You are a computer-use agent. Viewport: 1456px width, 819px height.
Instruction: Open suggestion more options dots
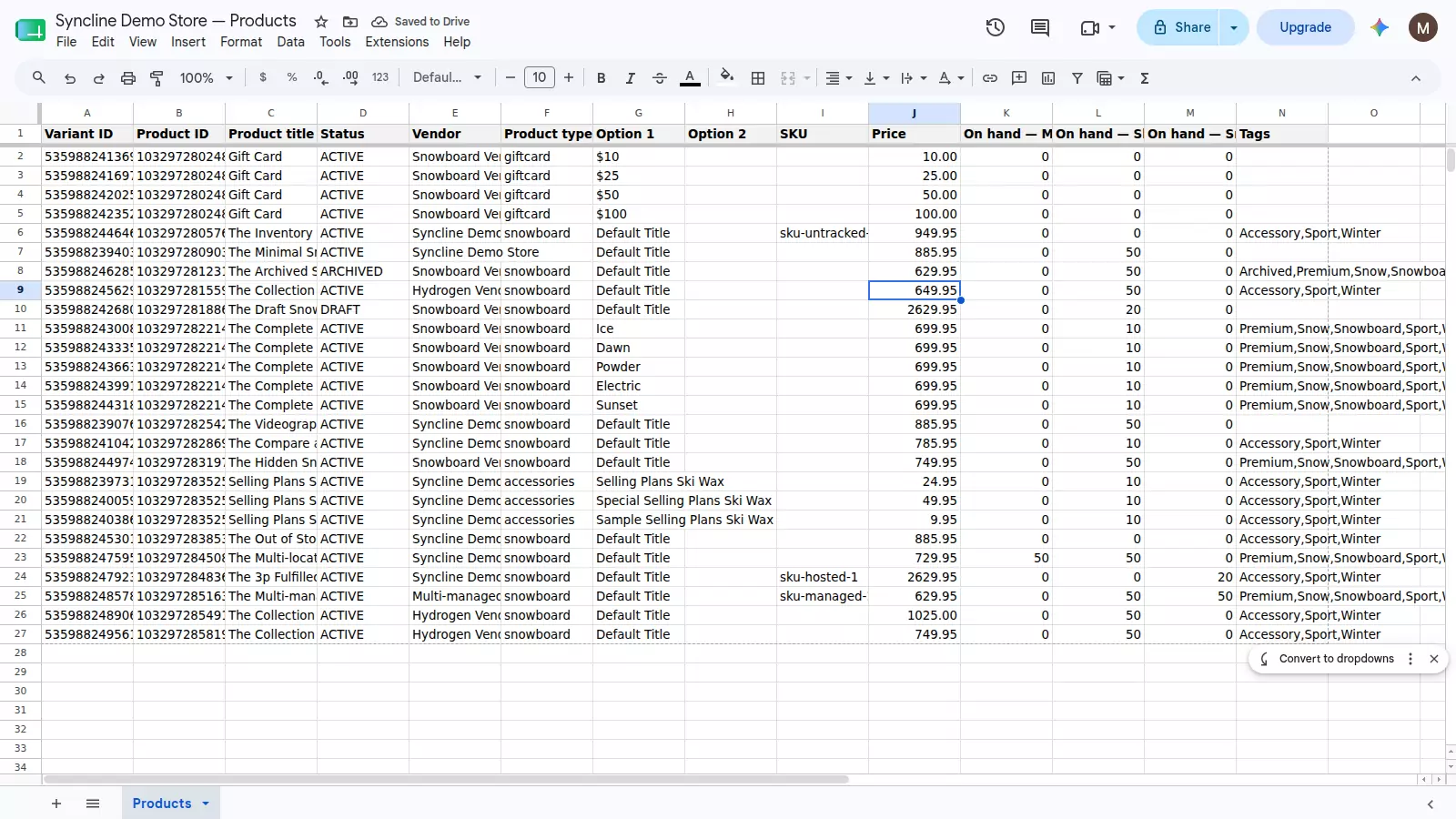coord(1410,659)
